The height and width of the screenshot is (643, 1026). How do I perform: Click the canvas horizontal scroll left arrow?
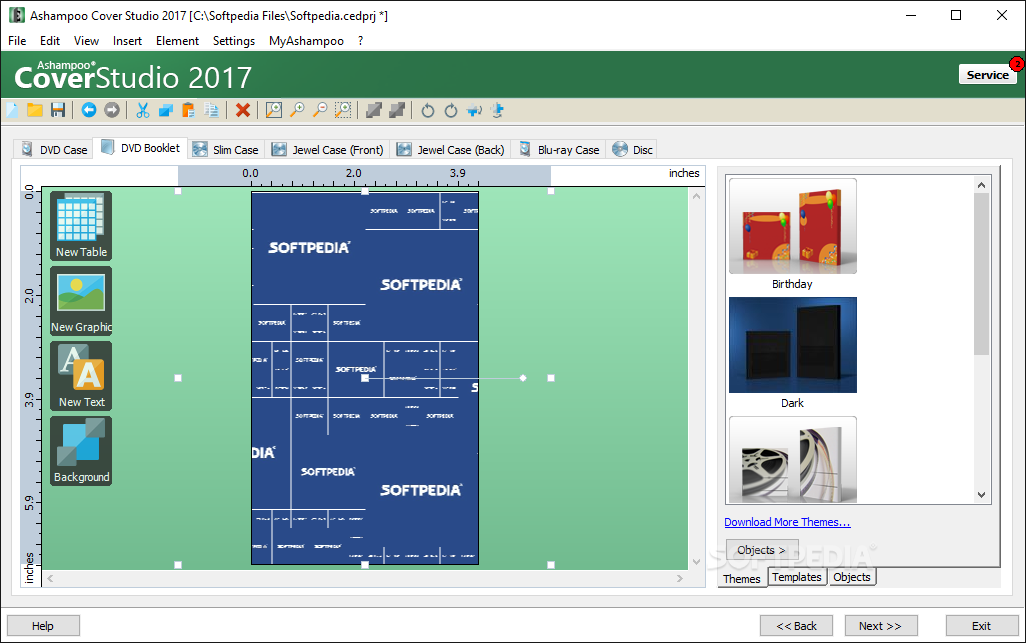tap(50, 578)
